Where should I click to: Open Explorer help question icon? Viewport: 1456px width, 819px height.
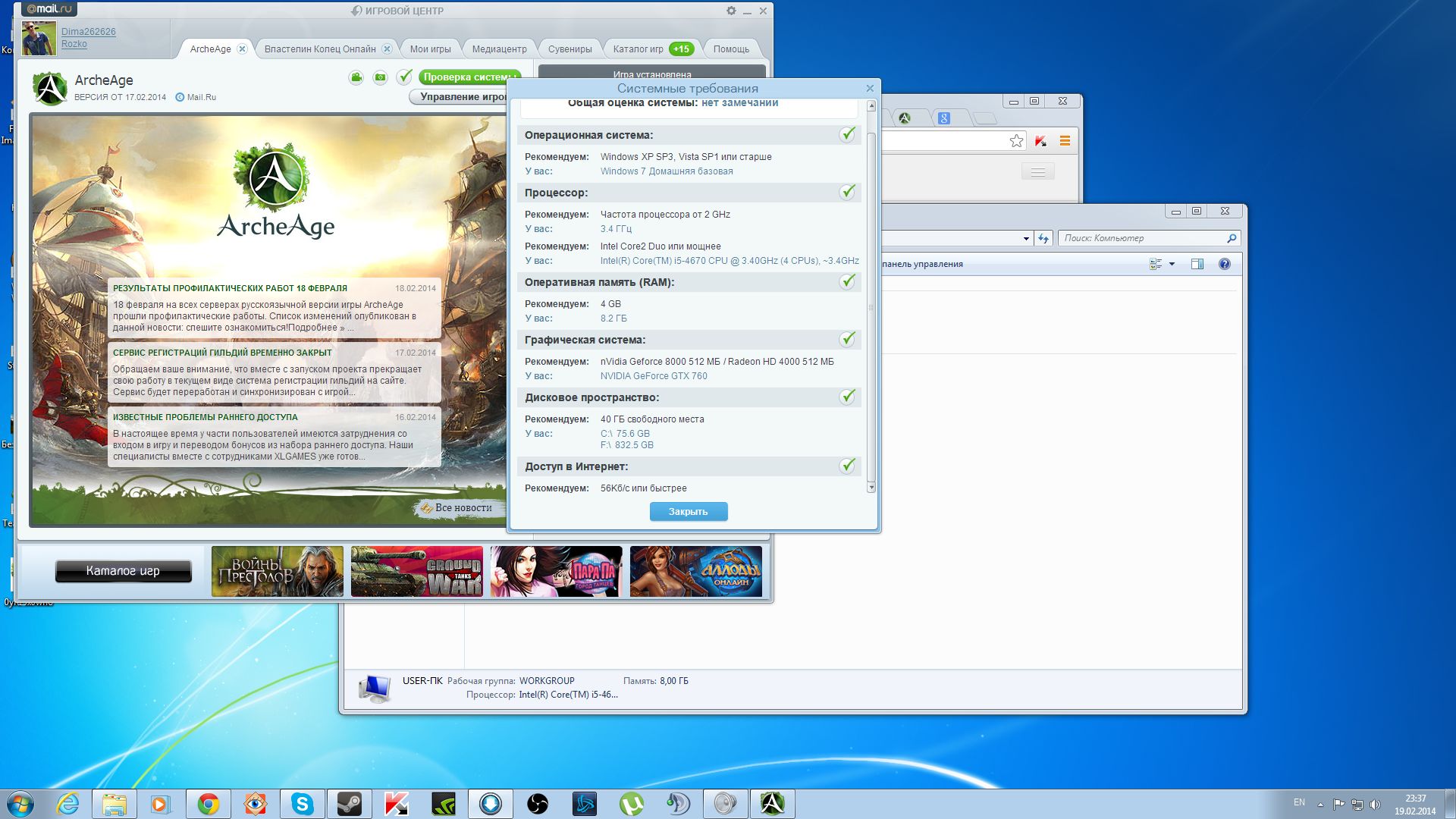(x=1225, y=264)
